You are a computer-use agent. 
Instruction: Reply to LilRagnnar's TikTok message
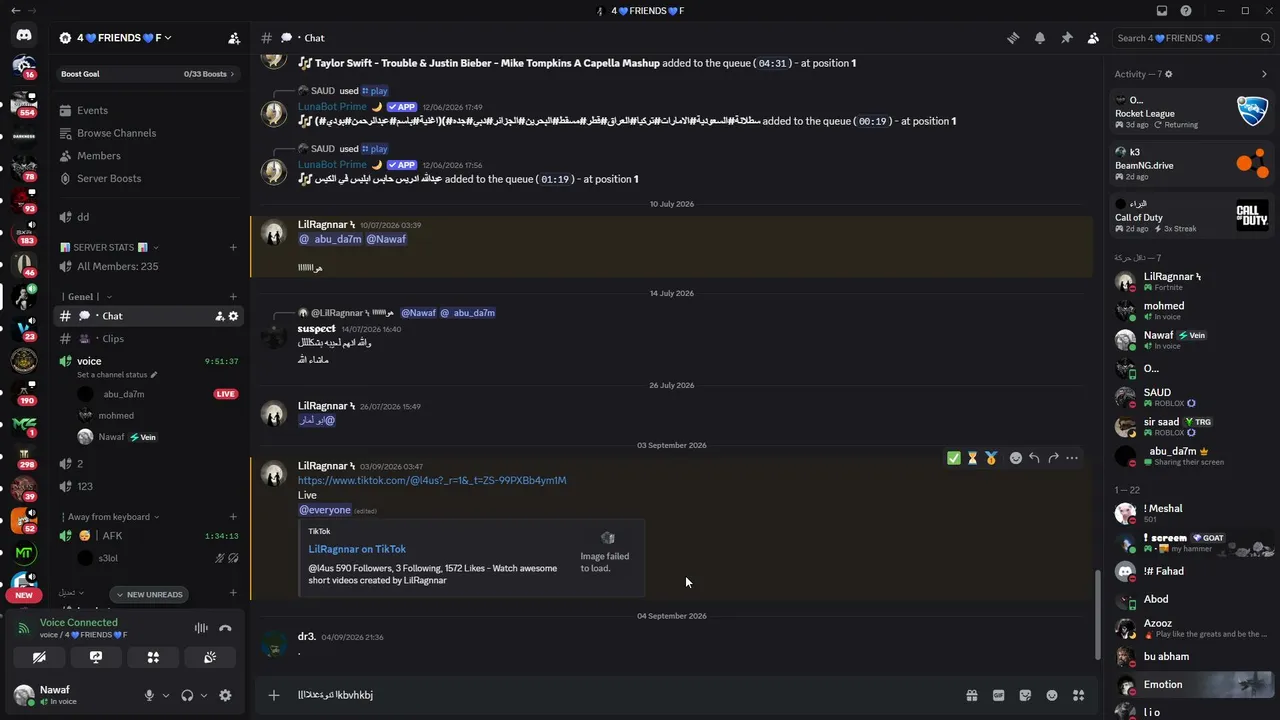[x=1034, y=458]
